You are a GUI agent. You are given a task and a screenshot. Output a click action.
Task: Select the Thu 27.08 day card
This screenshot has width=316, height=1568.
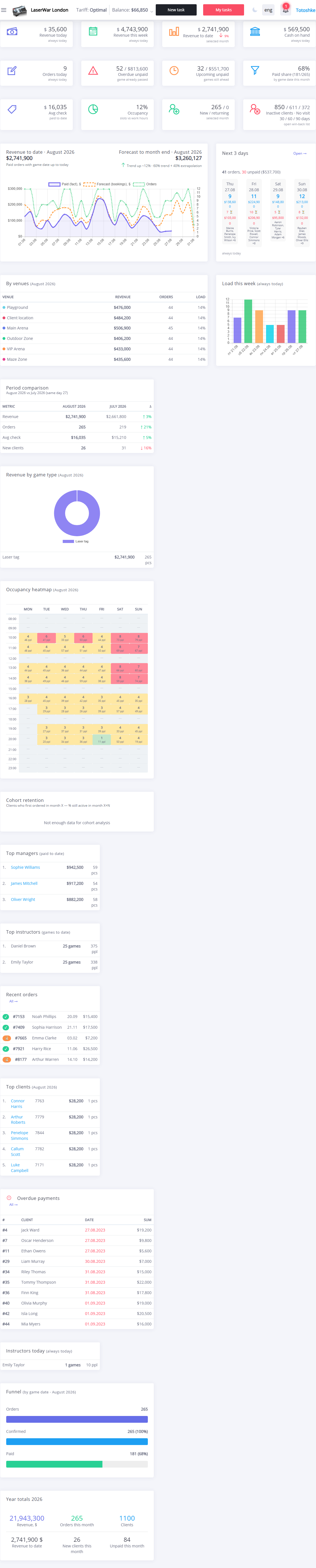coord(230,212)
